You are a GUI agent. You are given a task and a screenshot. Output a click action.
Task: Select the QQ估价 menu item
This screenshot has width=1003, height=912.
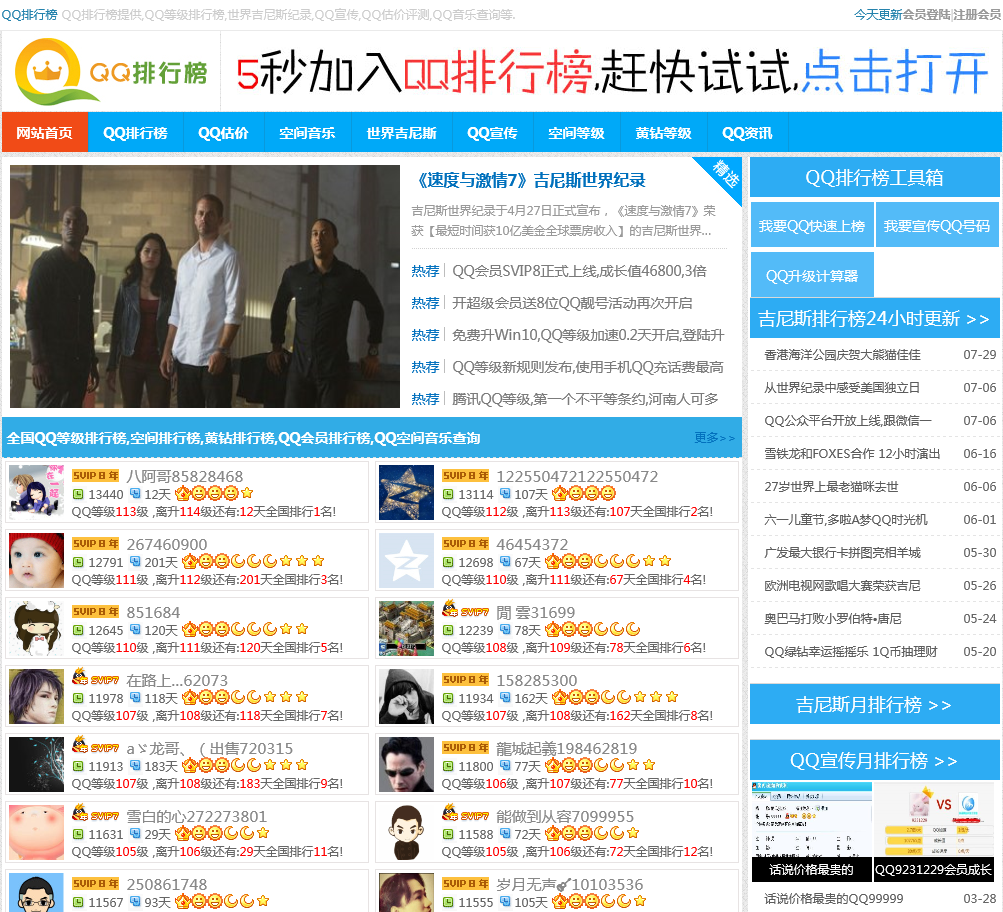point(223,132)
